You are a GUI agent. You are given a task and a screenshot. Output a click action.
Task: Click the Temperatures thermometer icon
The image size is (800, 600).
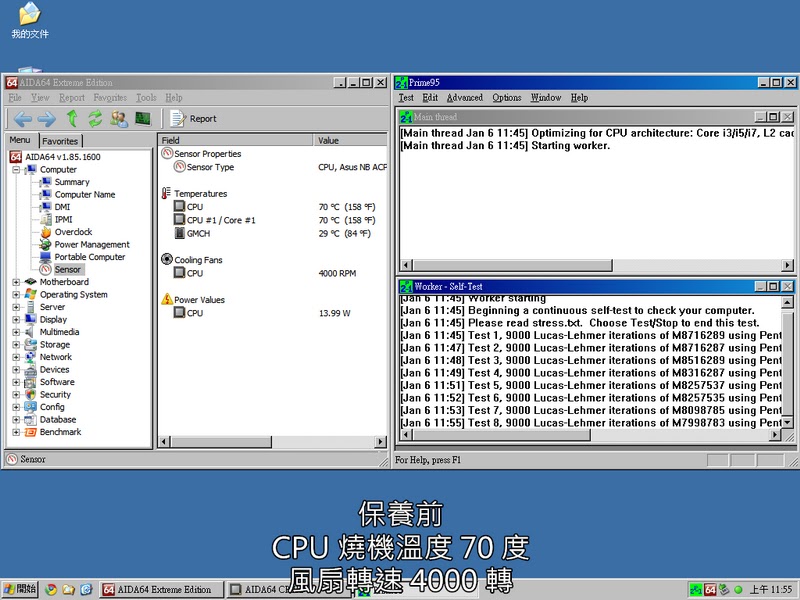point(166,193)
